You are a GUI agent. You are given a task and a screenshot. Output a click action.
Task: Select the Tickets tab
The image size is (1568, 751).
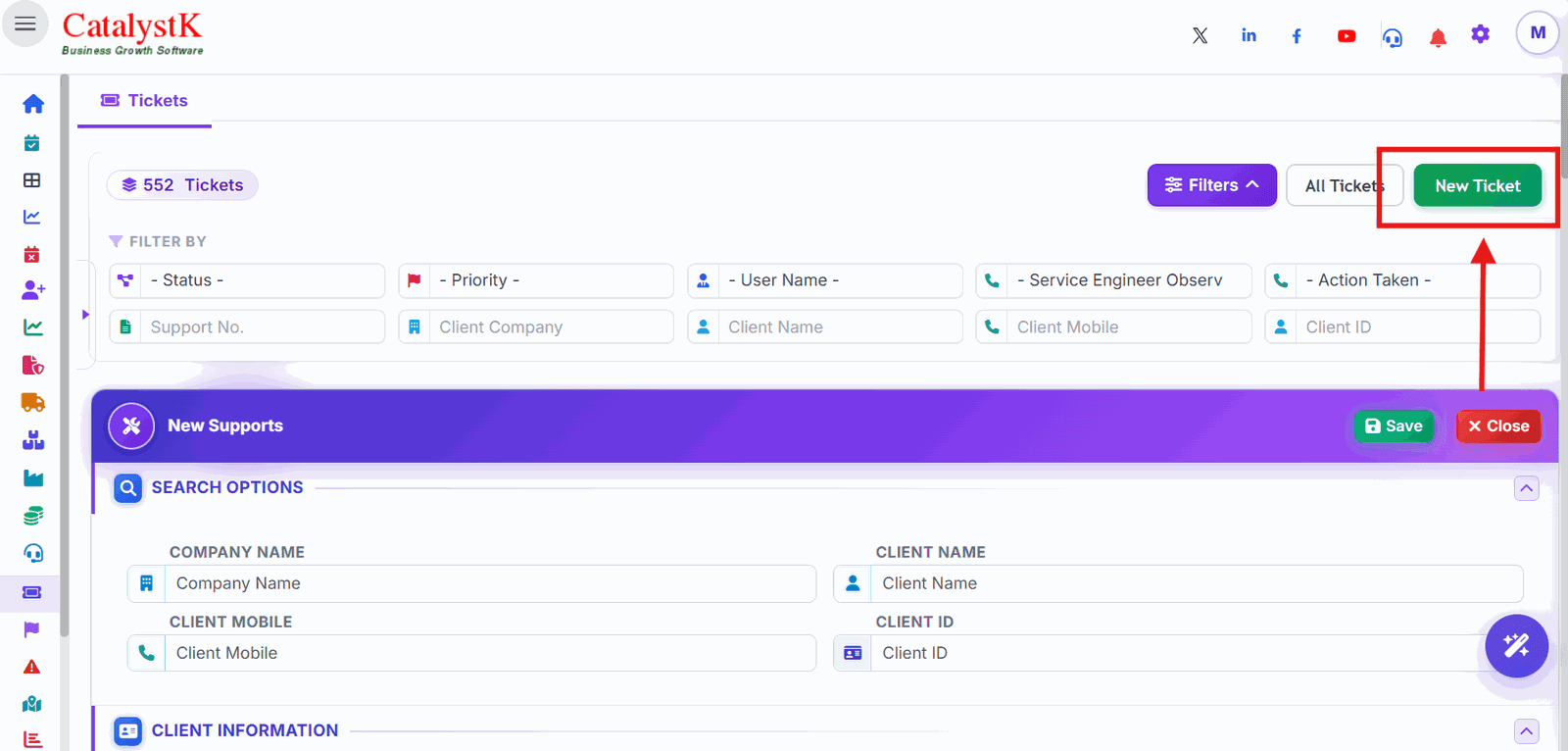(x=145, y=101)
